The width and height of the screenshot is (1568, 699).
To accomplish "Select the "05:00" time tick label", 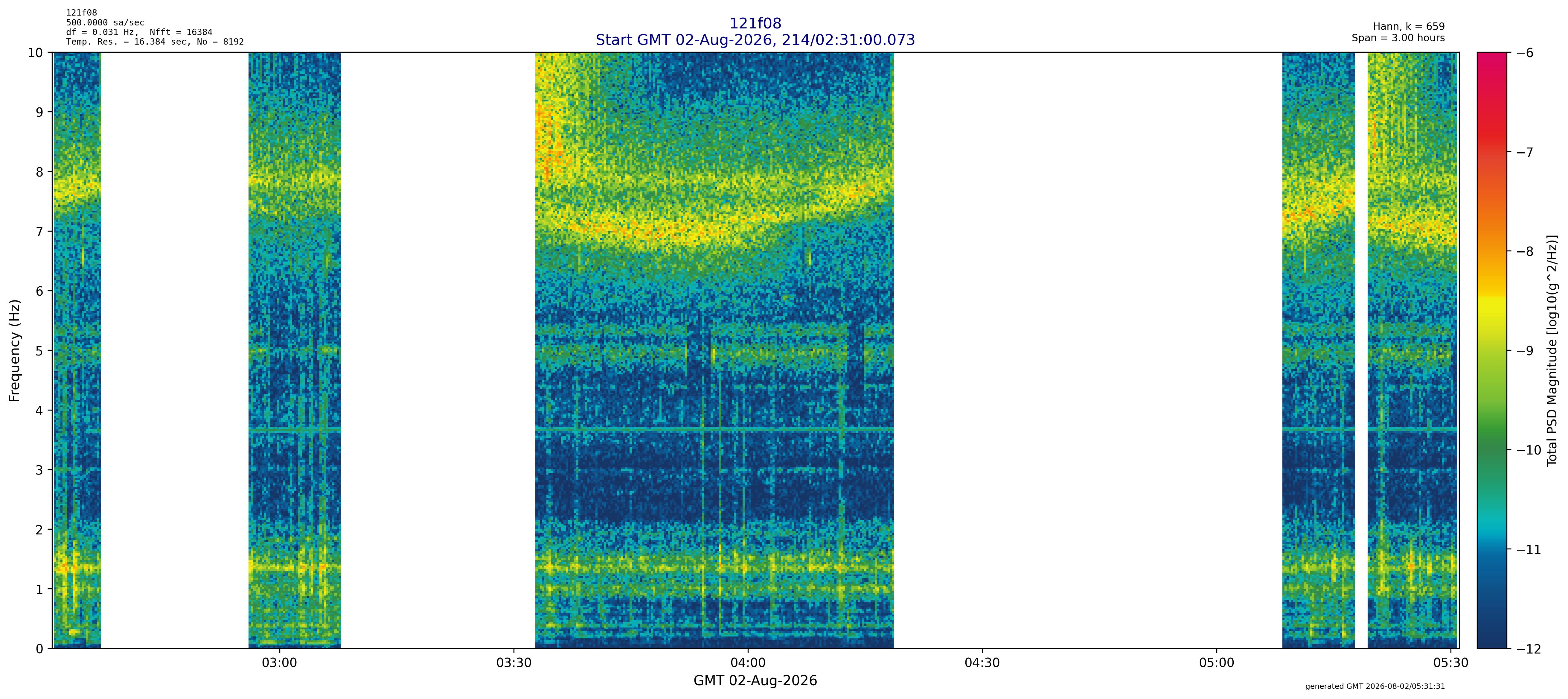I will coord(1217,662).
